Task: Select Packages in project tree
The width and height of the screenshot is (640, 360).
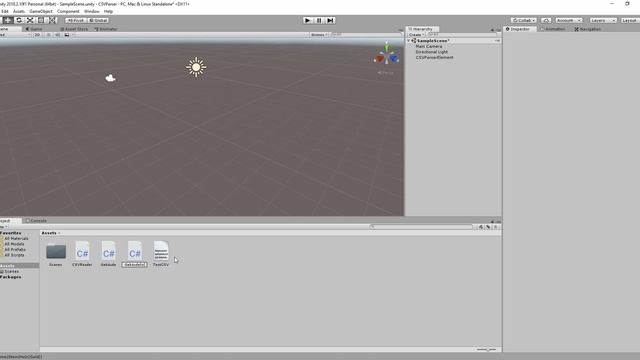Action: pyautogui.click(x=11, y=277)
